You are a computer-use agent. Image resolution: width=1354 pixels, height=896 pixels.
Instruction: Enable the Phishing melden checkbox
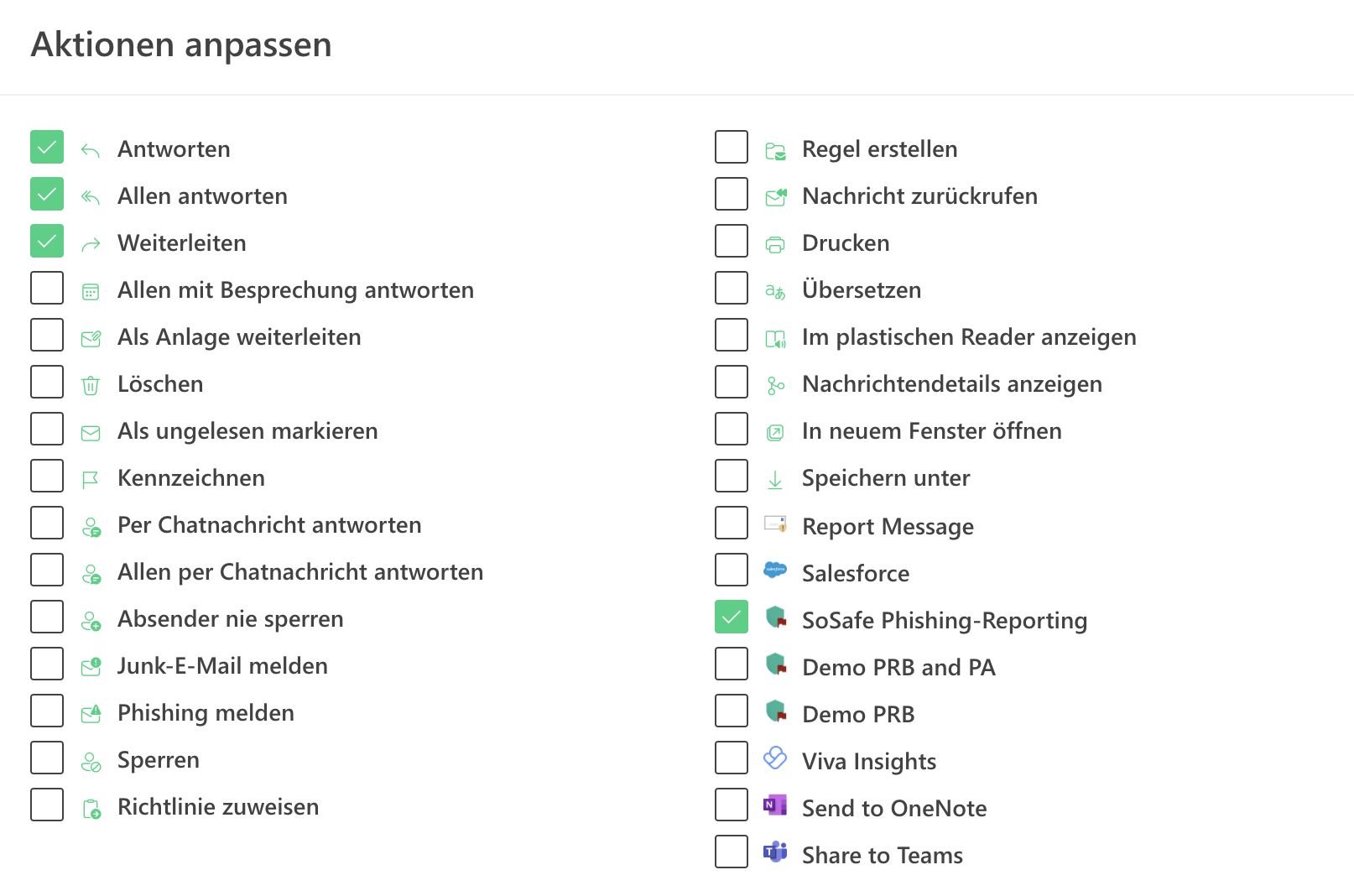[x=47, y=711]
